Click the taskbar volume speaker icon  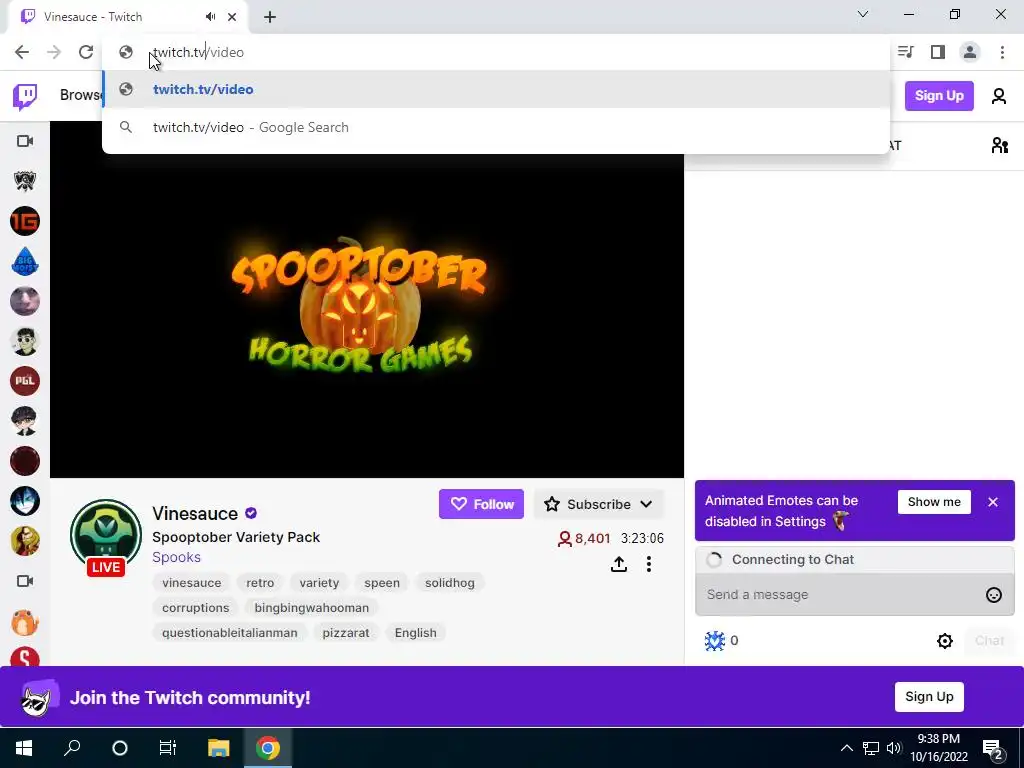(x=893, y=748)
